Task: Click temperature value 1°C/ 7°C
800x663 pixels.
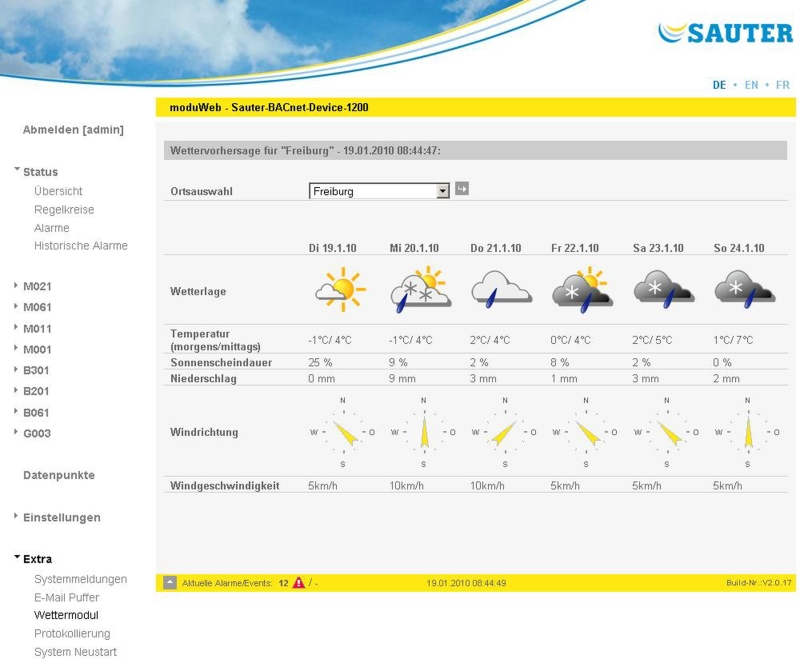Action: (733, 340)
